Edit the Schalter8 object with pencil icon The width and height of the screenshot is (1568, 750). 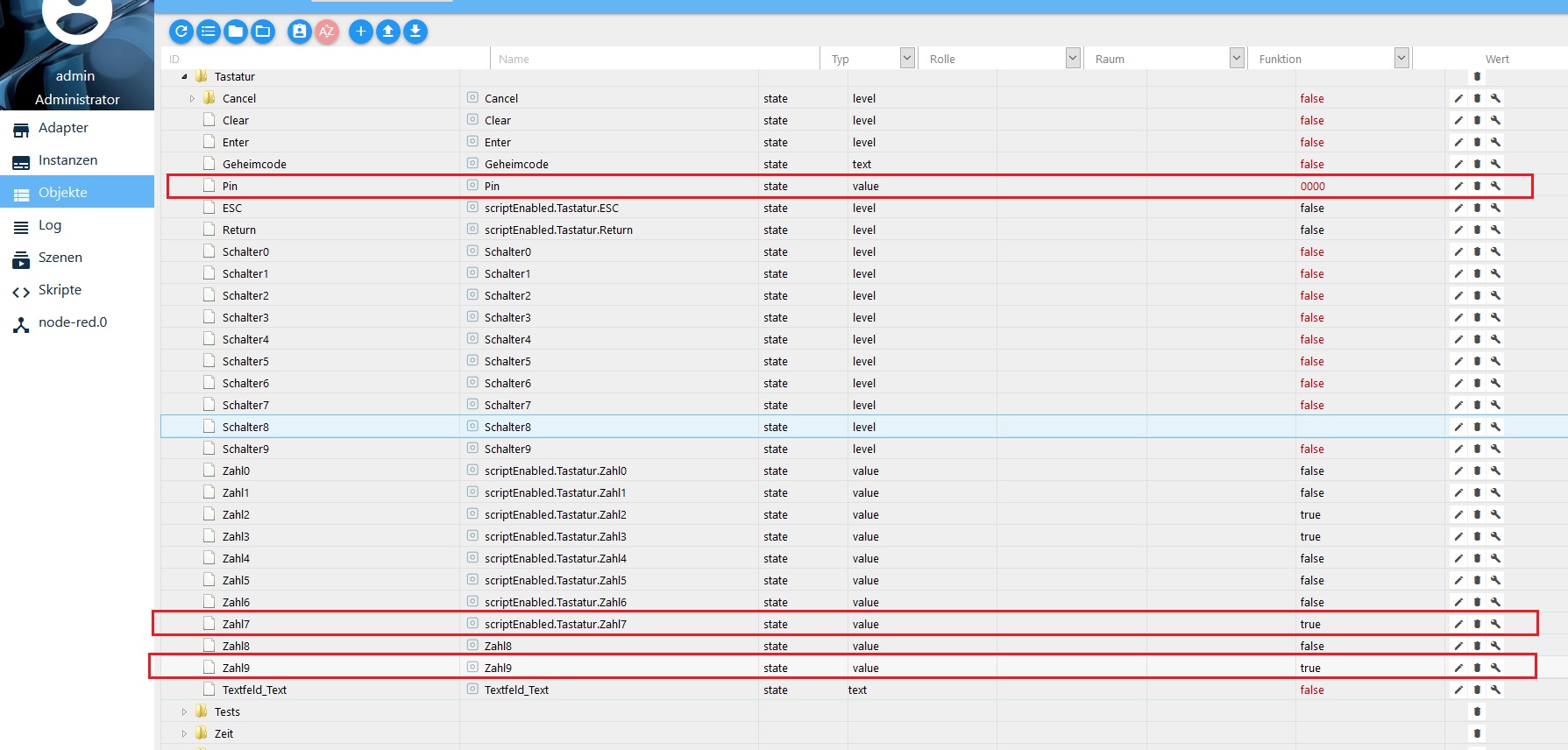click(1458, 427)
